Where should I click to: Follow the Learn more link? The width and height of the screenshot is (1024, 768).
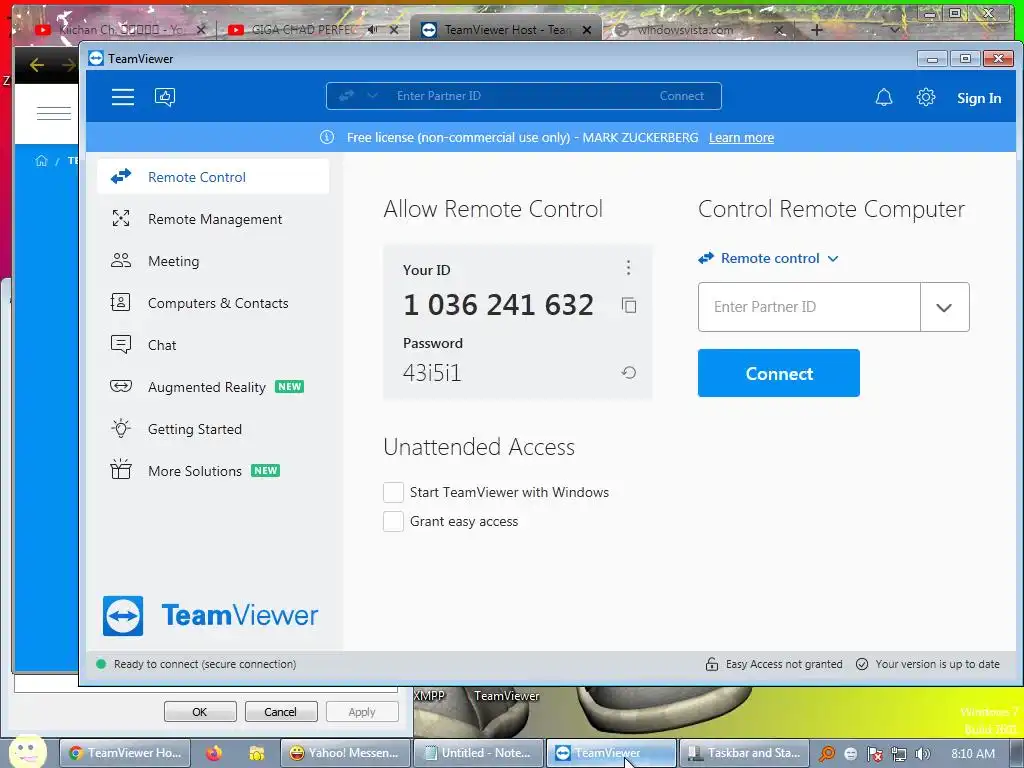pyautogui.click(x=741, y=138)
